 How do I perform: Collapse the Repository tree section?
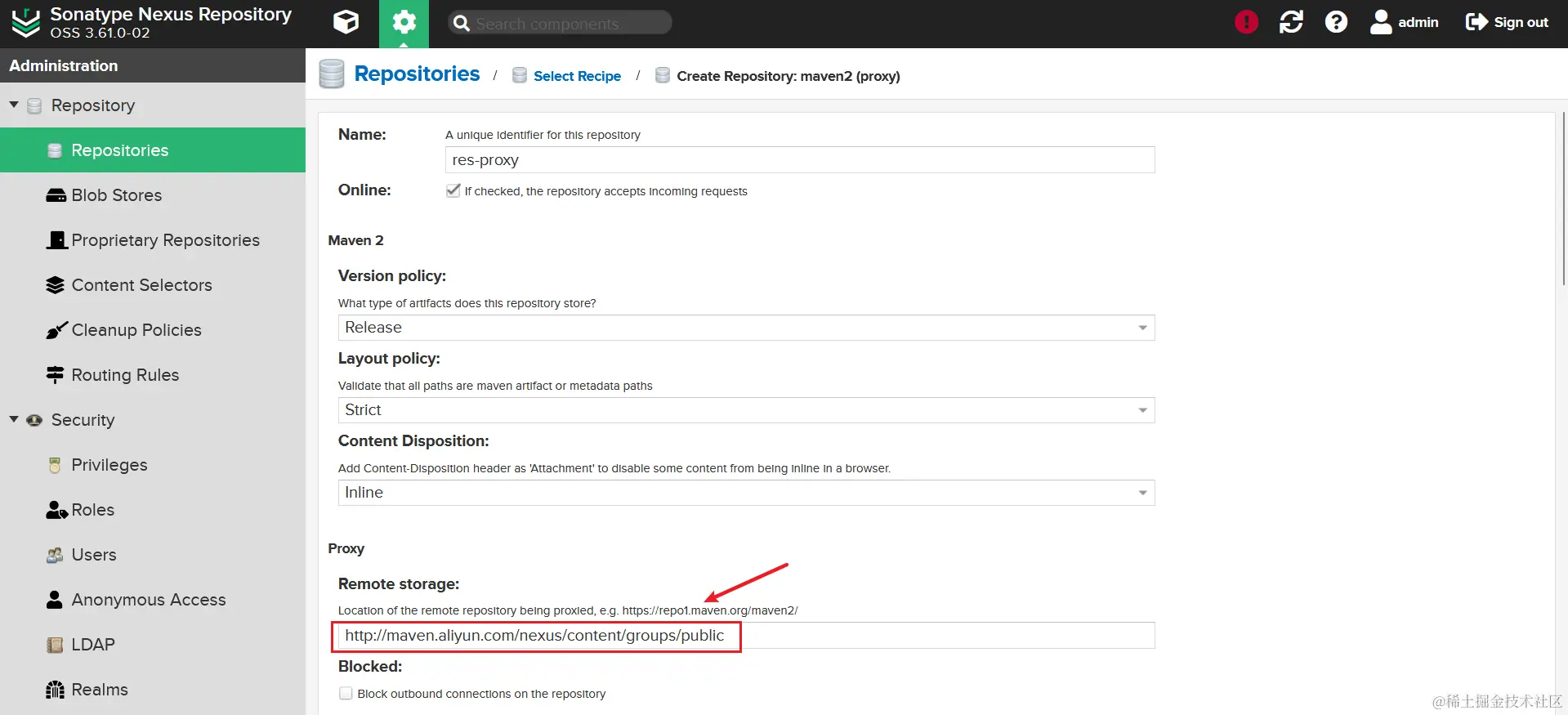click(x=14, y=105)
